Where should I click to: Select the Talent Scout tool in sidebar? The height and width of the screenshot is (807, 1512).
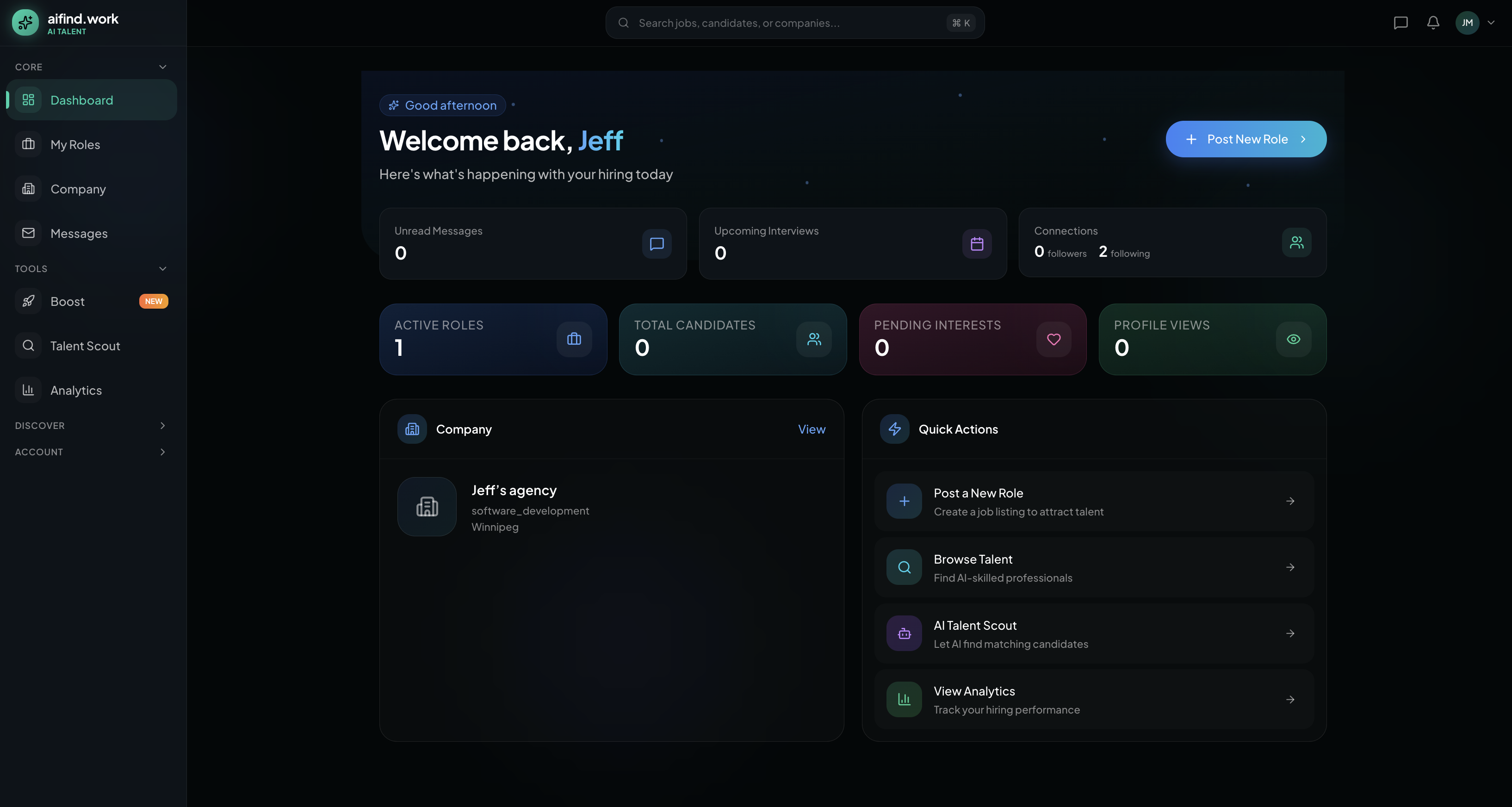(x=85, y=346)
